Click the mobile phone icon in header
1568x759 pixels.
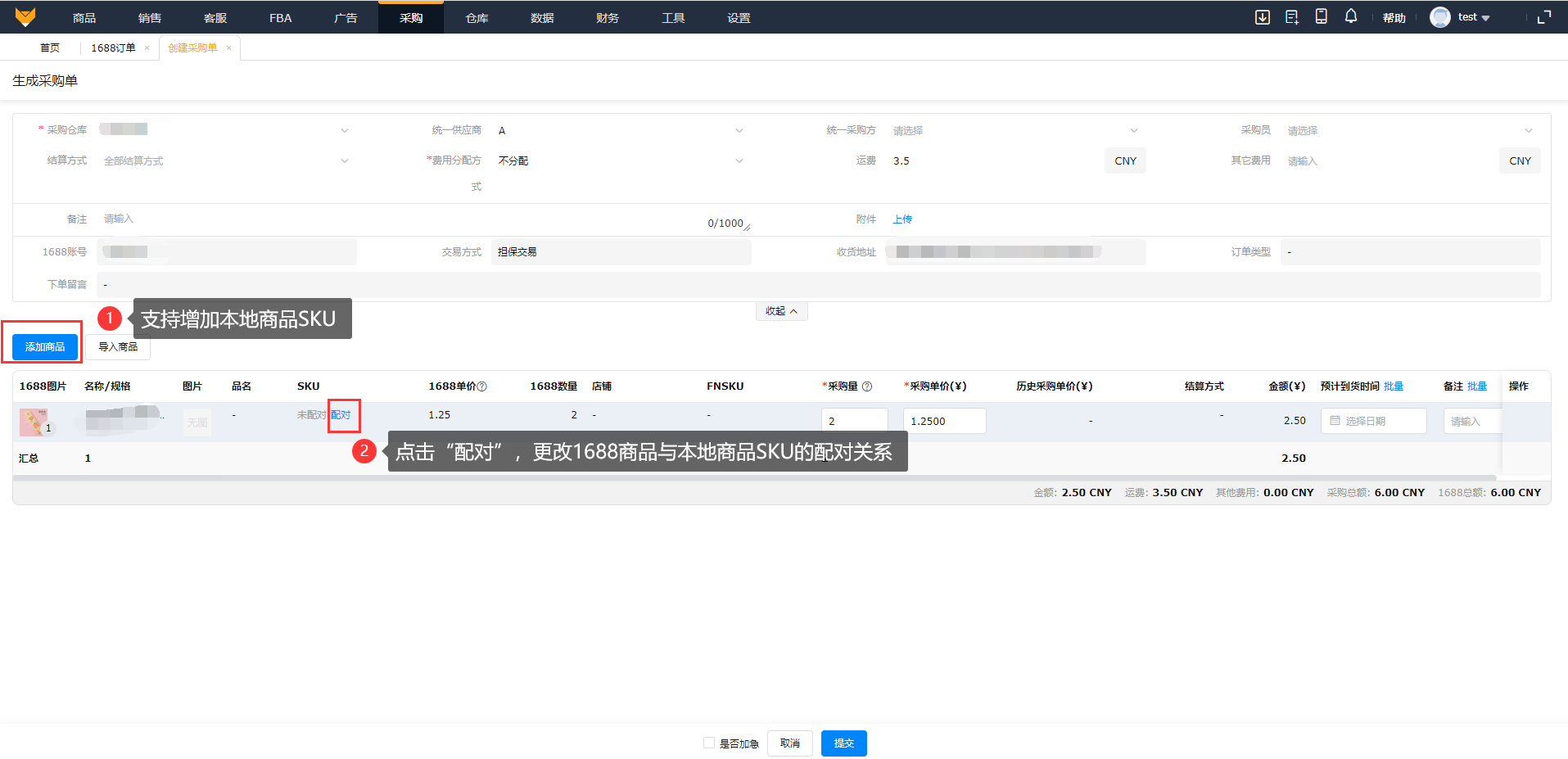point(1321,16)
